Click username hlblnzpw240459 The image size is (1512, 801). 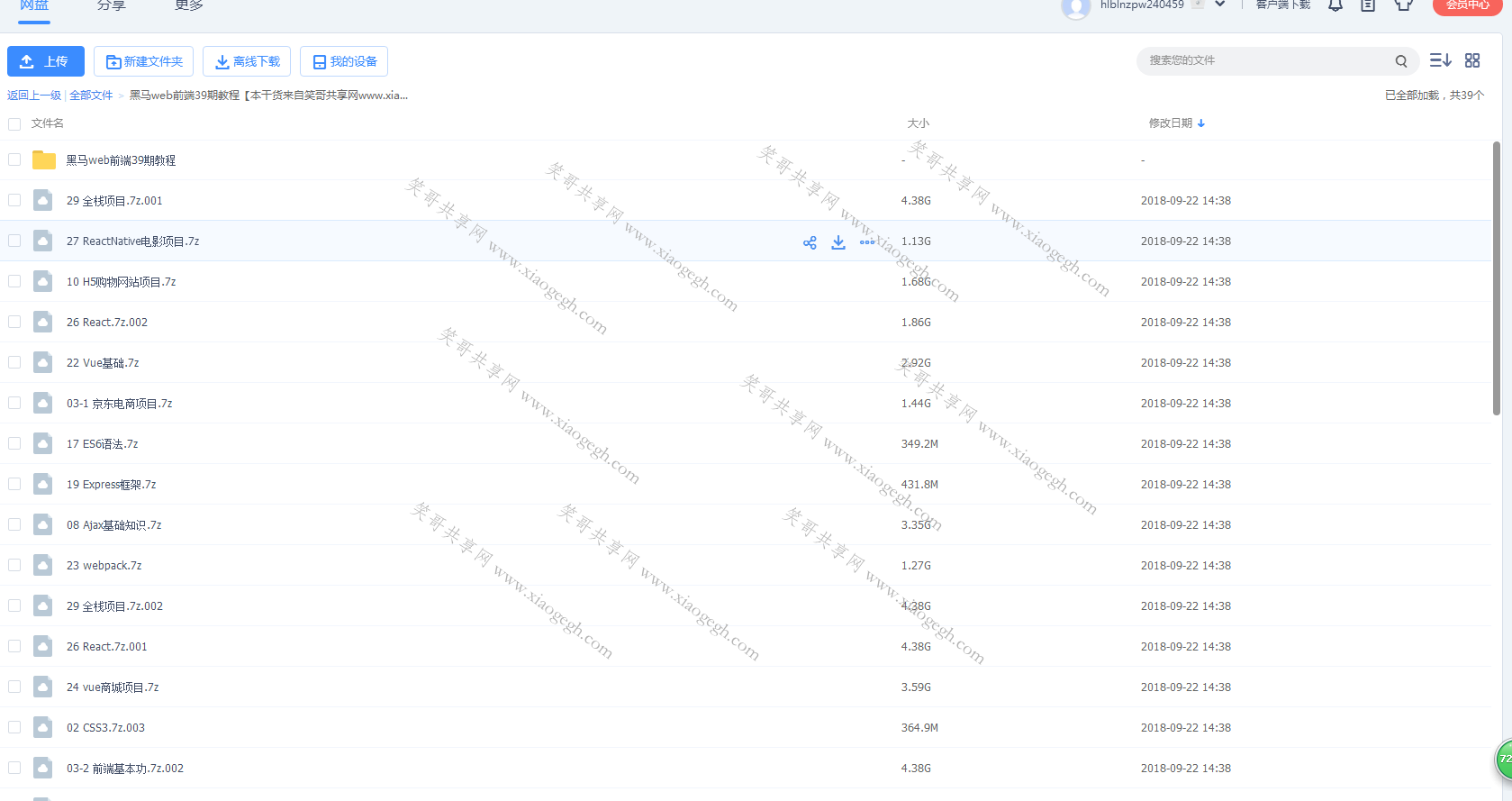[1142, 5]
